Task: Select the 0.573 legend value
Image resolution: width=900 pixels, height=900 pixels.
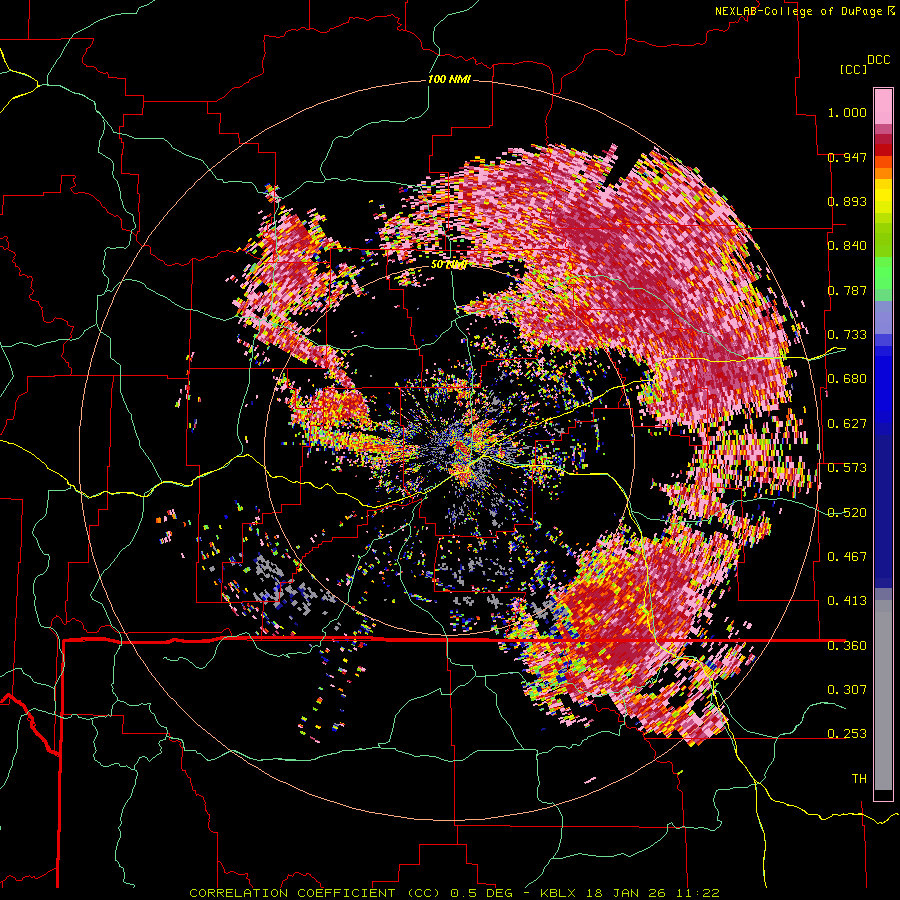Action: tap(847, 468)
